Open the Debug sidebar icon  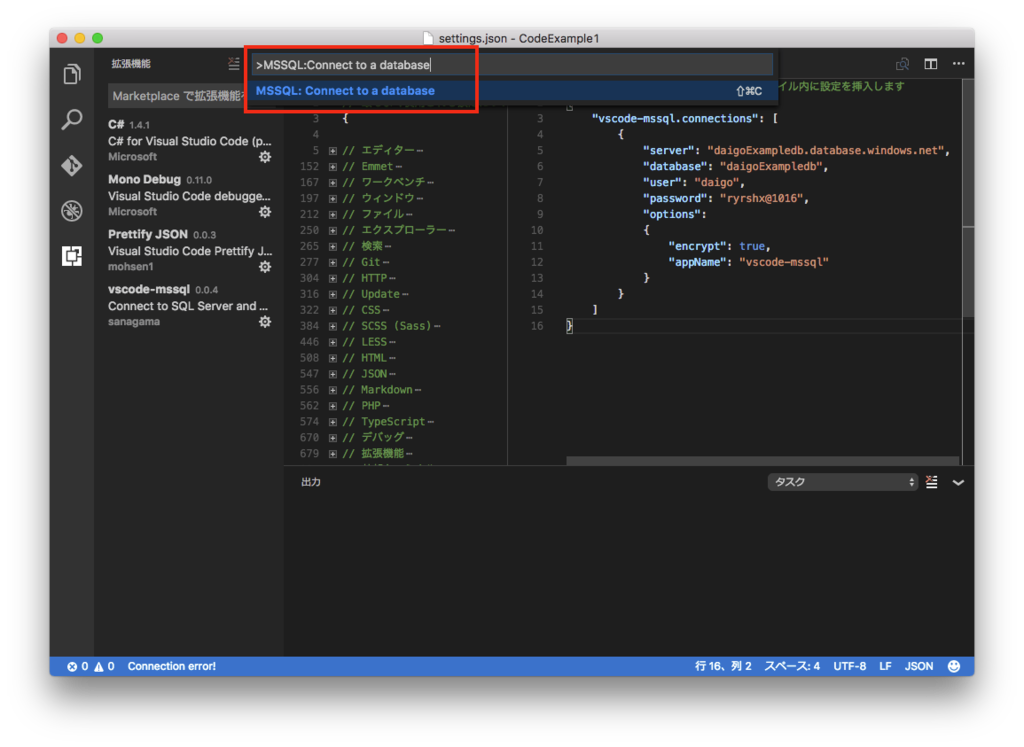(72, 210)
